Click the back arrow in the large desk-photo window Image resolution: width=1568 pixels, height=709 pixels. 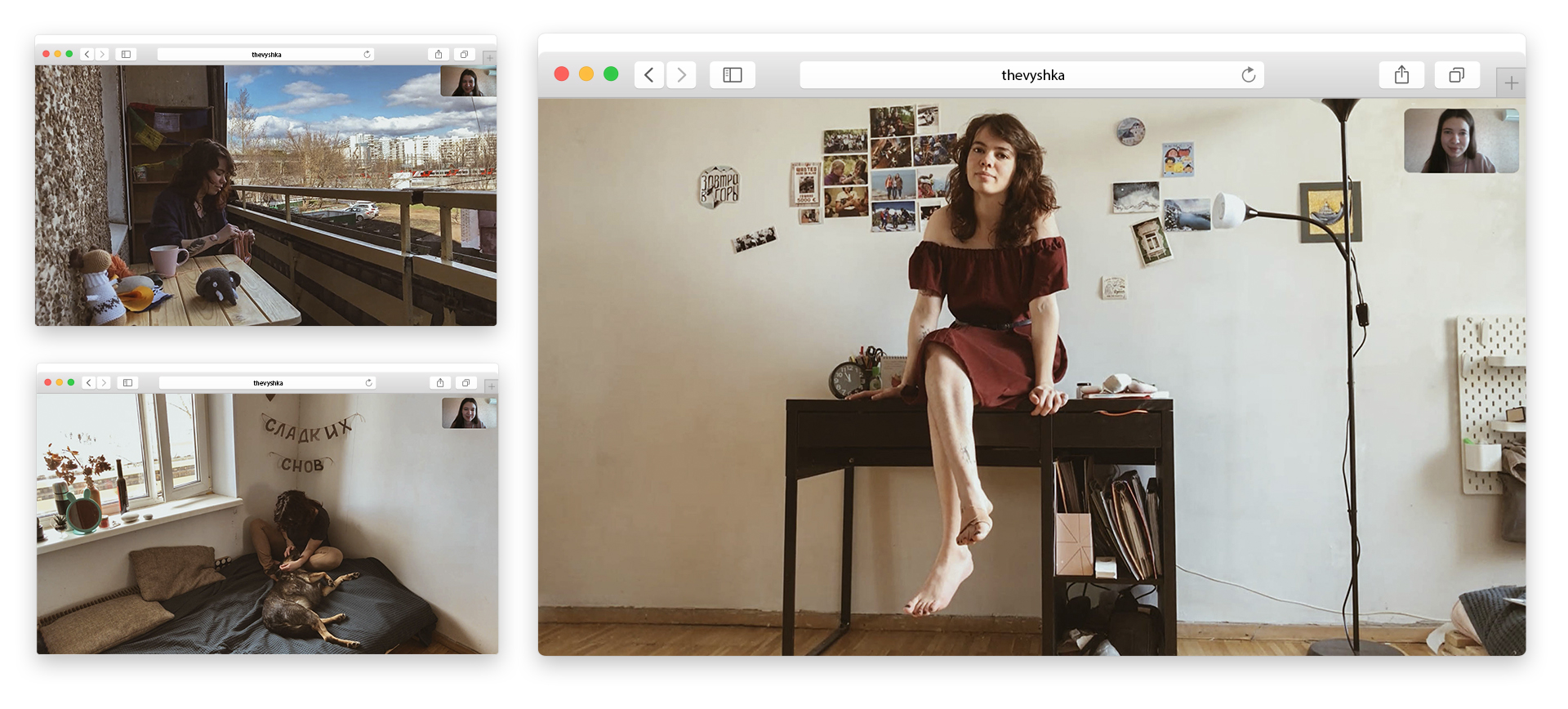point(648,75)
